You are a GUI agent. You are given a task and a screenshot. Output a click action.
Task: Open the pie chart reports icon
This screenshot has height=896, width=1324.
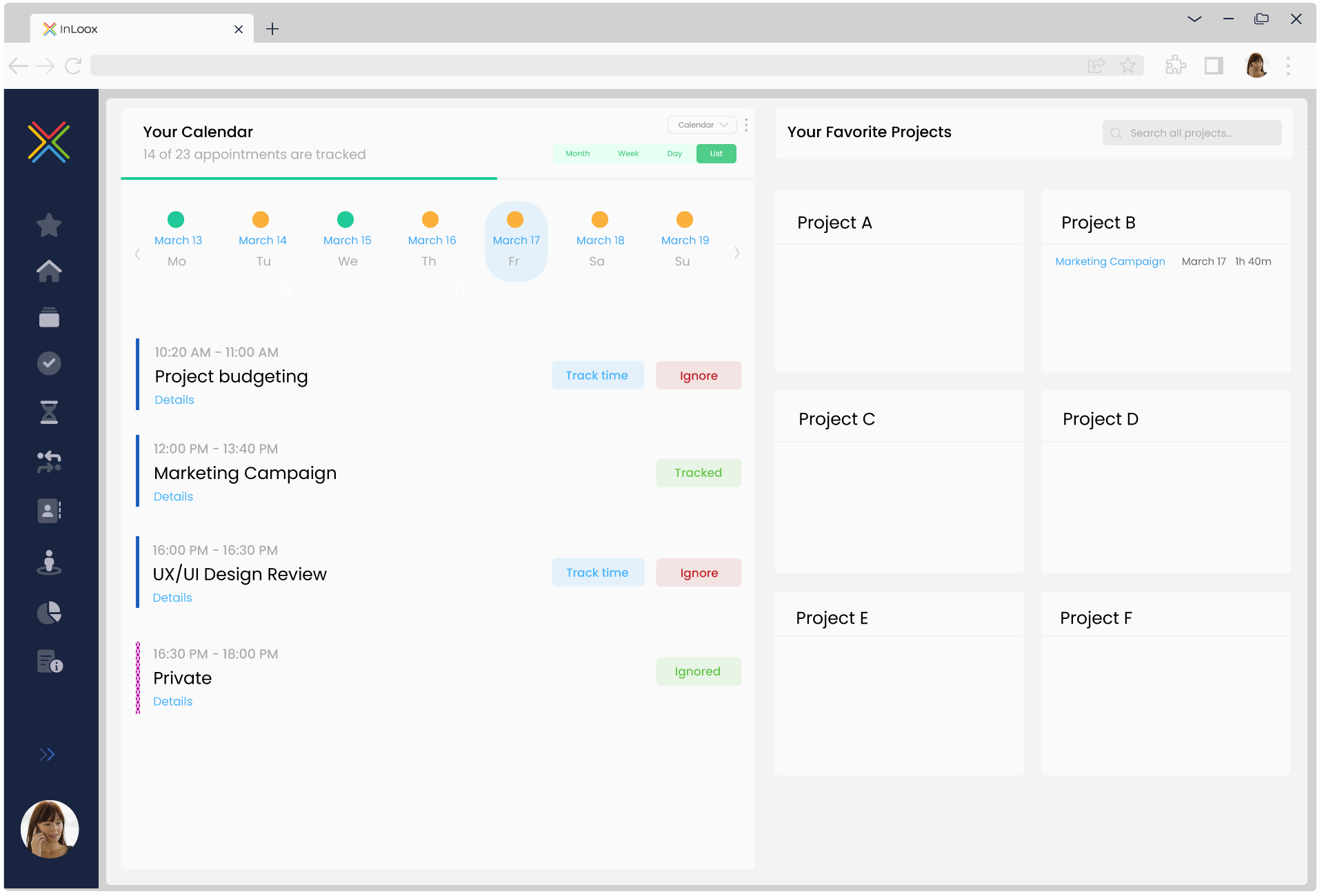49,613
